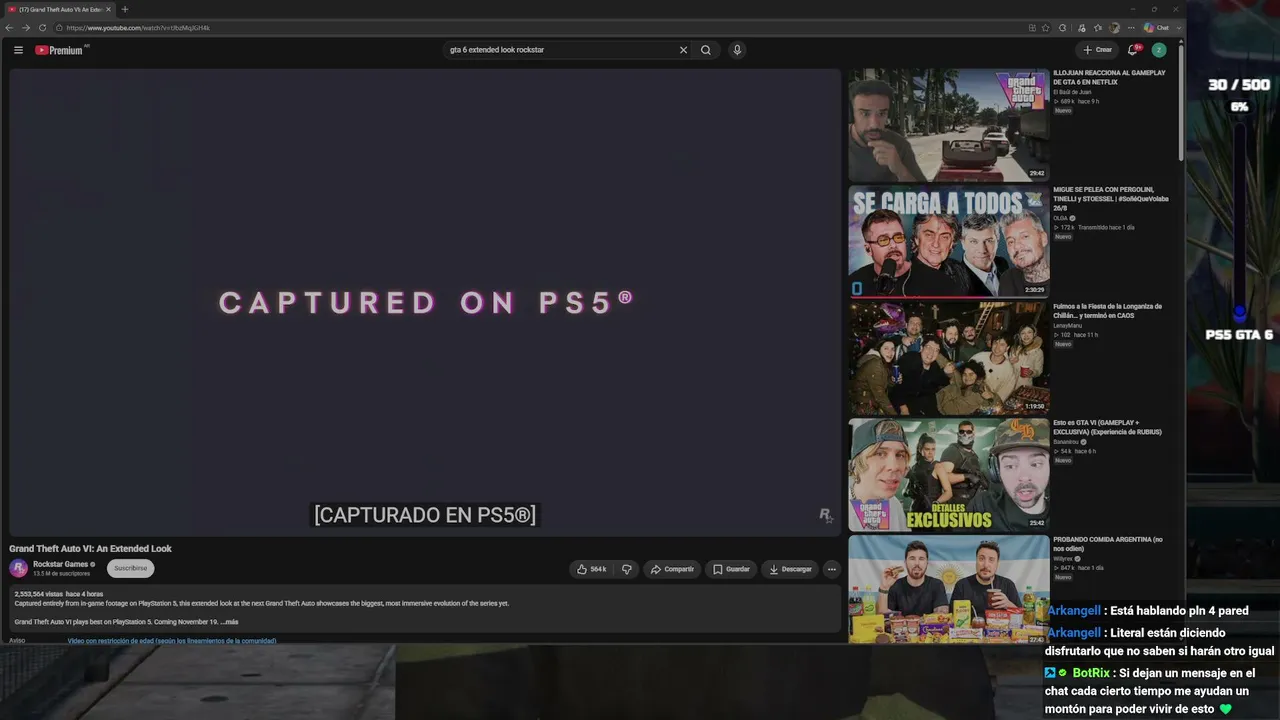Click the video player showing Captured on PS5

click(x=425, y=302)
